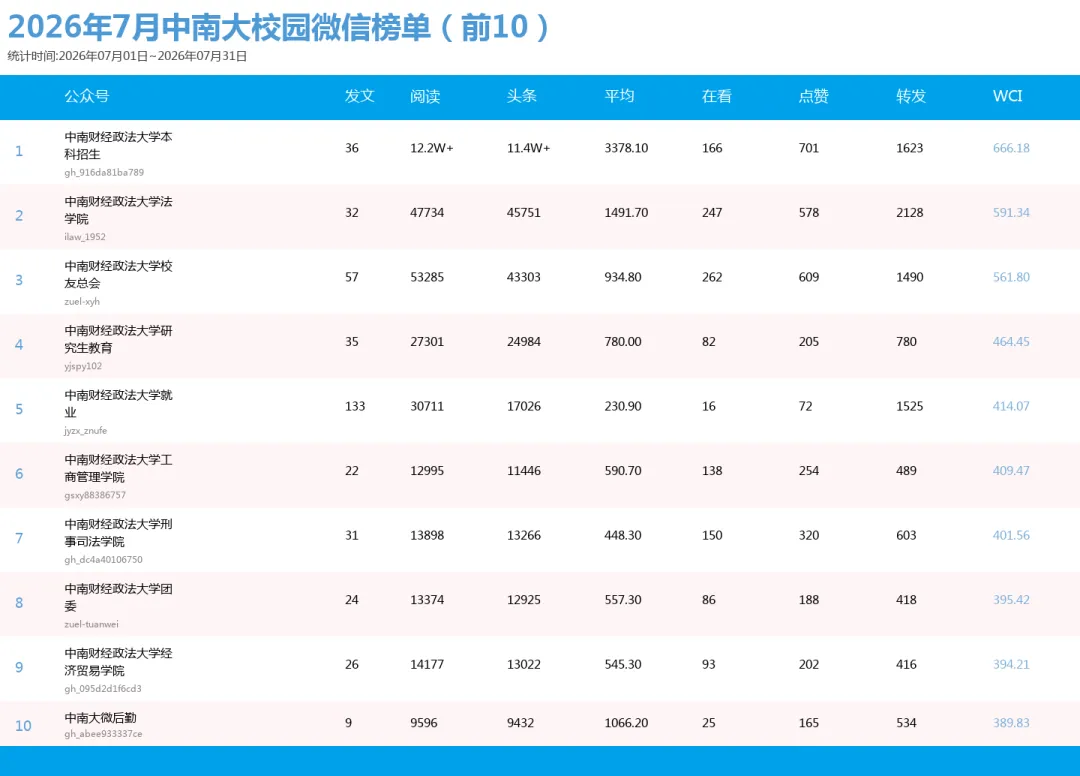Select account 中南财经政法大学本科招生
The height and width of the screenshot is (776, 1080).
(118, 145)
